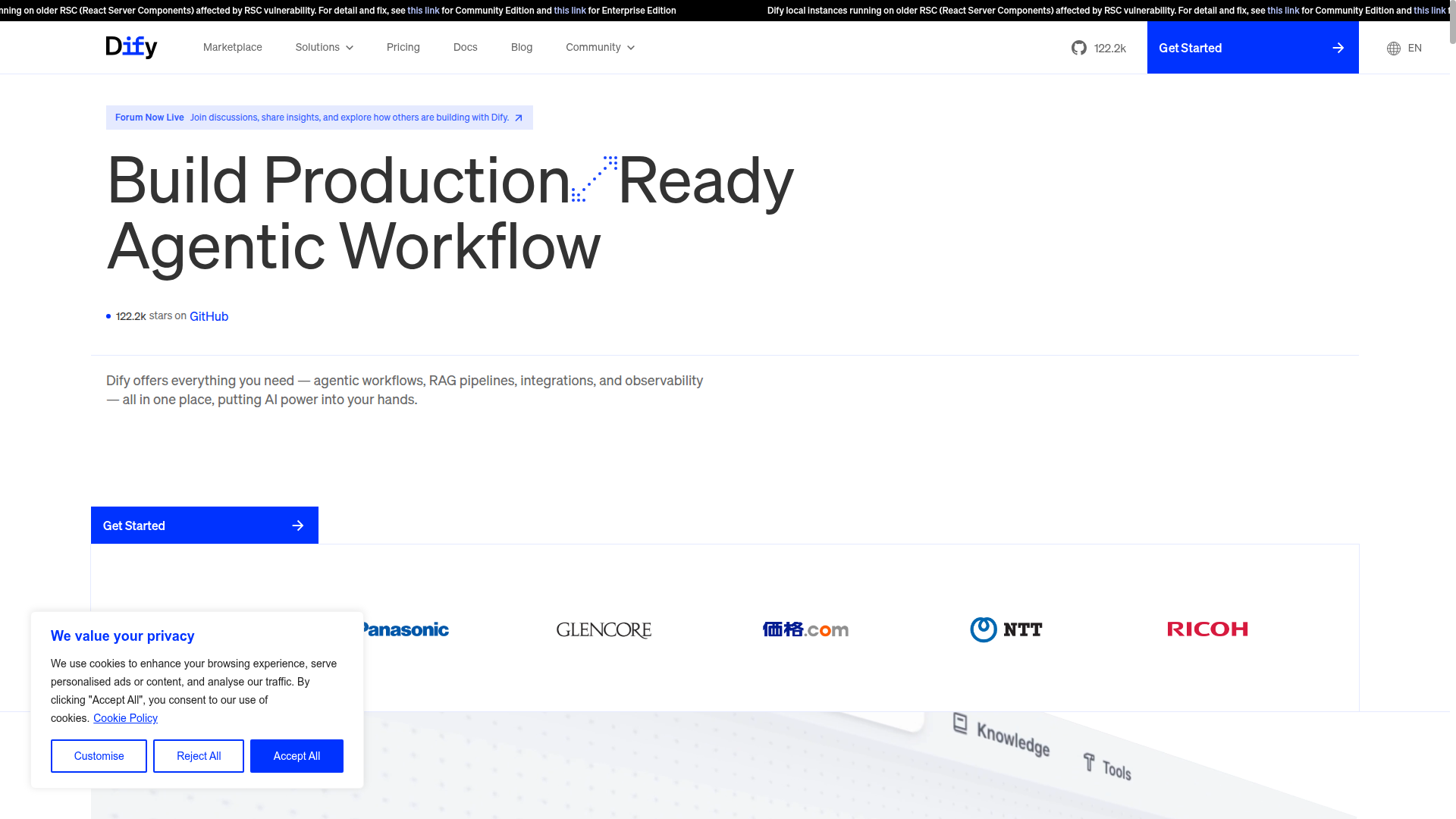The image size is (1456, 819).
Task: Click the globe language icon
Action: 1393,49
